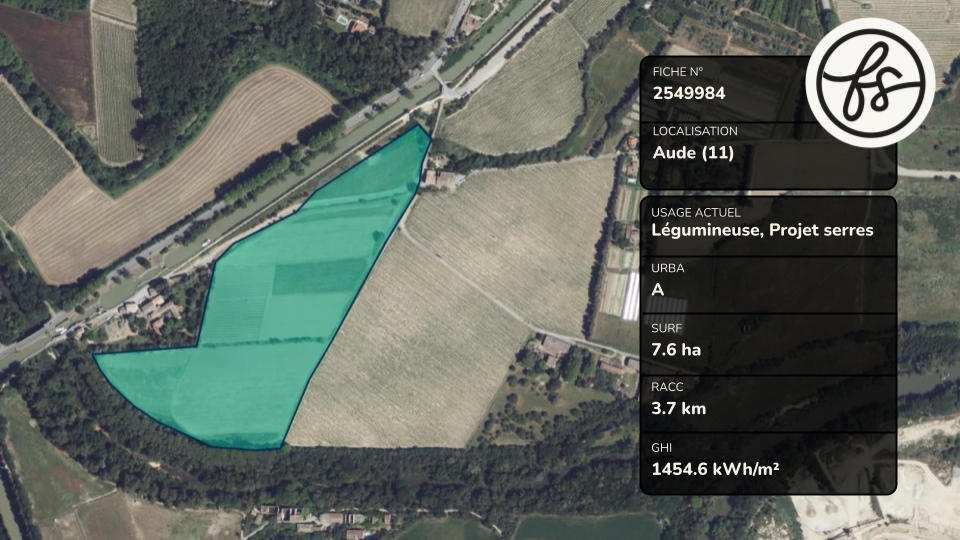The height and width of the screenshot is (540, 960).
Task: Select the Aude (11) location value
Action: coord(693,152)
